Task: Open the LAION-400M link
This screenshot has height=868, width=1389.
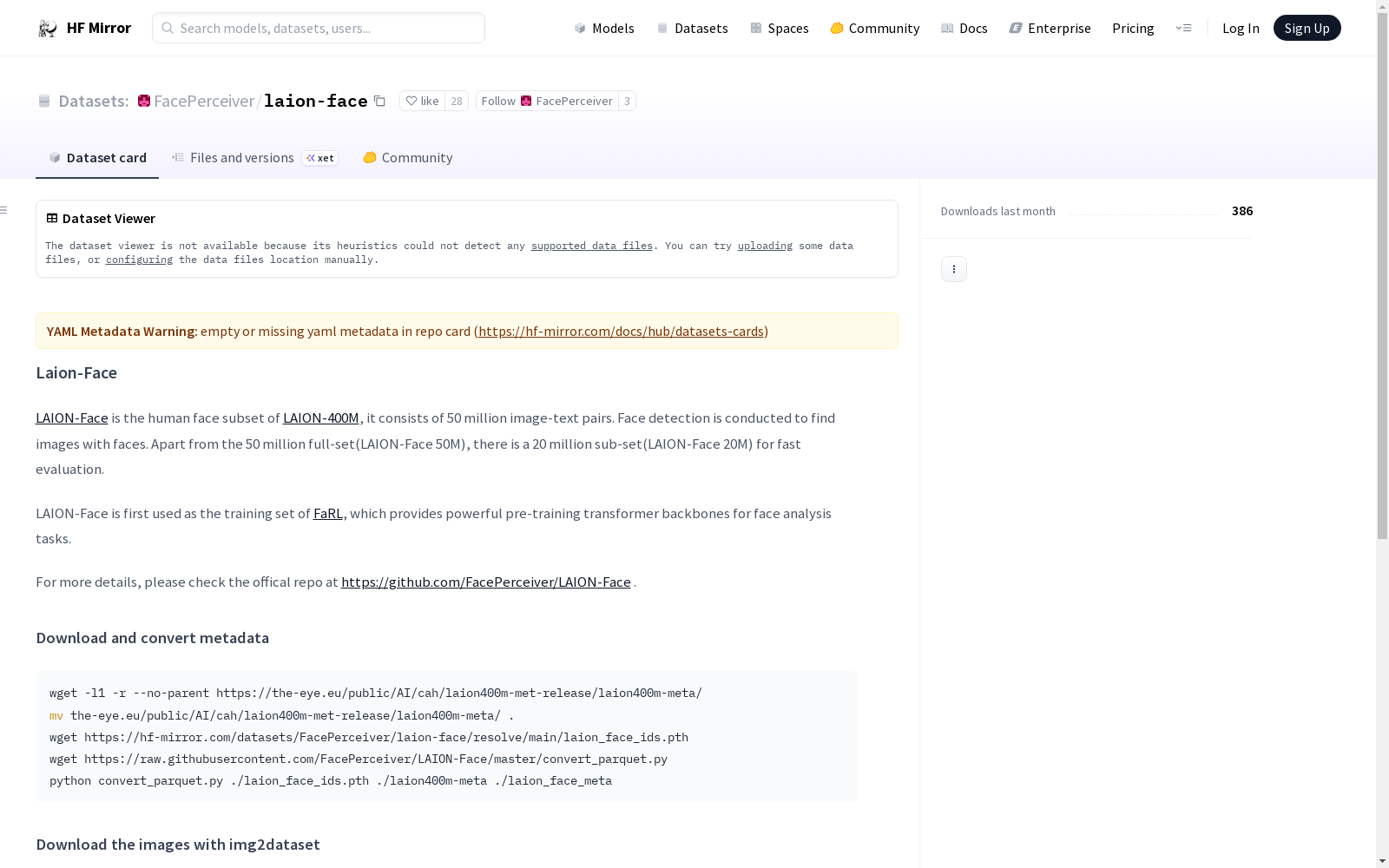Action: tap(321, 418)
